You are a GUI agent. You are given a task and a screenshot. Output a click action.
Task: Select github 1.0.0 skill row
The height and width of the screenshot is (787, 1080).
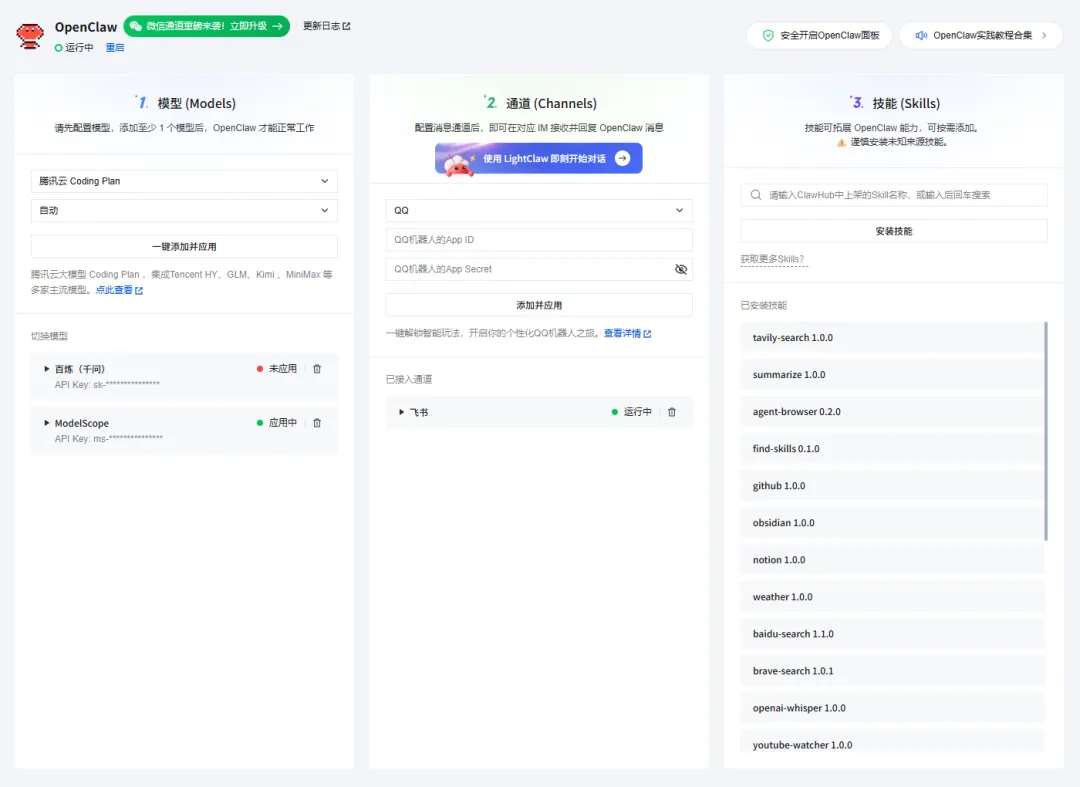click(x=892, y=486)
